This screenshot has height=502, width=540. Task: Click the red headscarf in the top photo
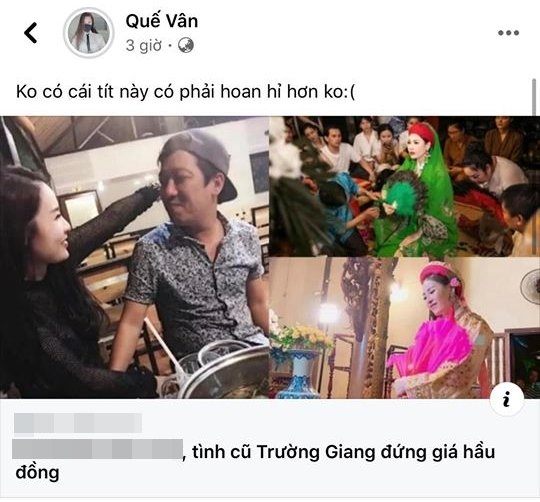pyautogui.click(x=423, y=132)
